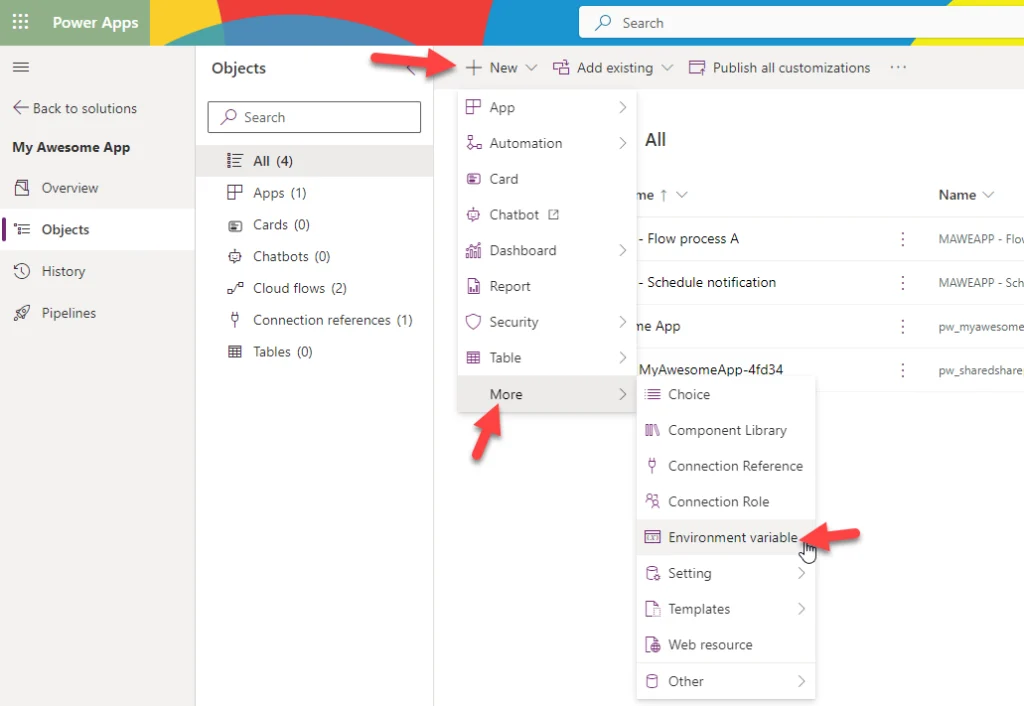Screen dimensions: 1024x706
Task: Expand the Other submenu arrow
Action: (801, 681)
